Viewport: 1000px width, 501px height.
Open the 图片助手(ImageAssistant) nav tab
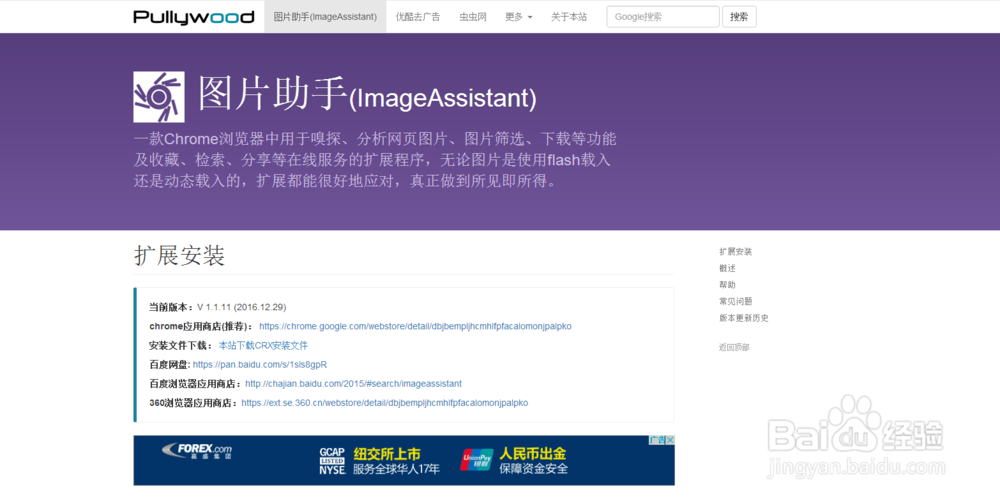pos(325,17)
